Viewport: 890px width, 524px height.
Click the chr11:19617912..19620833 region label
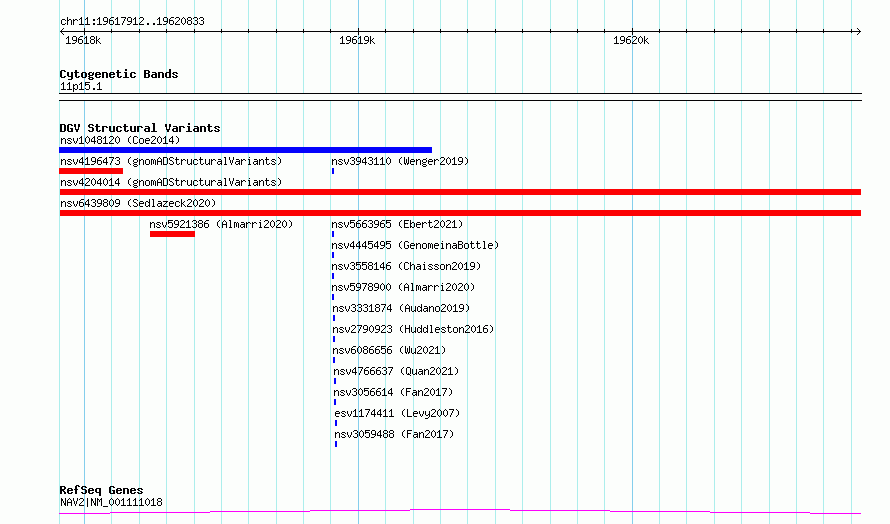pyautogui.click(x=132, y=22)
